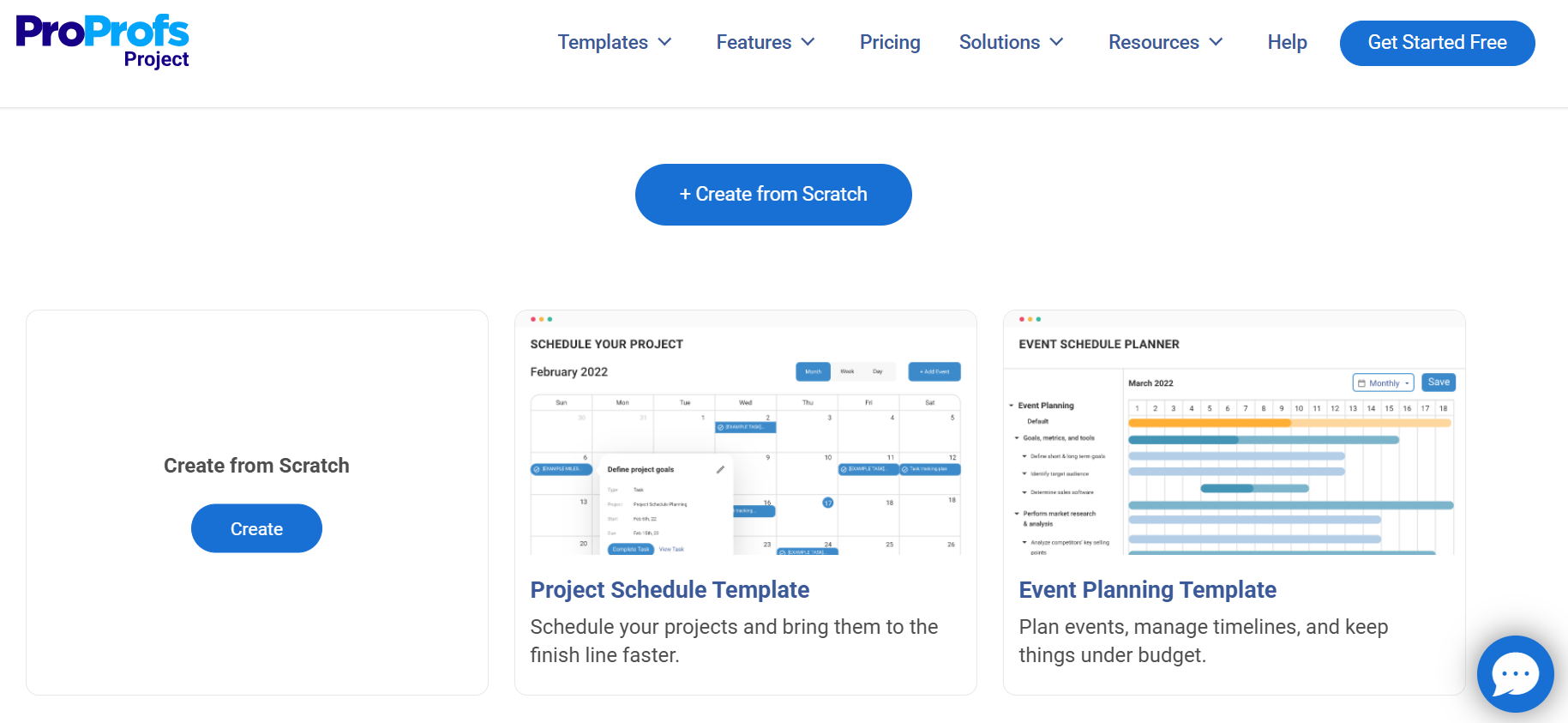The width and height of the screenshot is (1568, 723).
Task: Switch to Day view in the schedule template
Action: 878,371
